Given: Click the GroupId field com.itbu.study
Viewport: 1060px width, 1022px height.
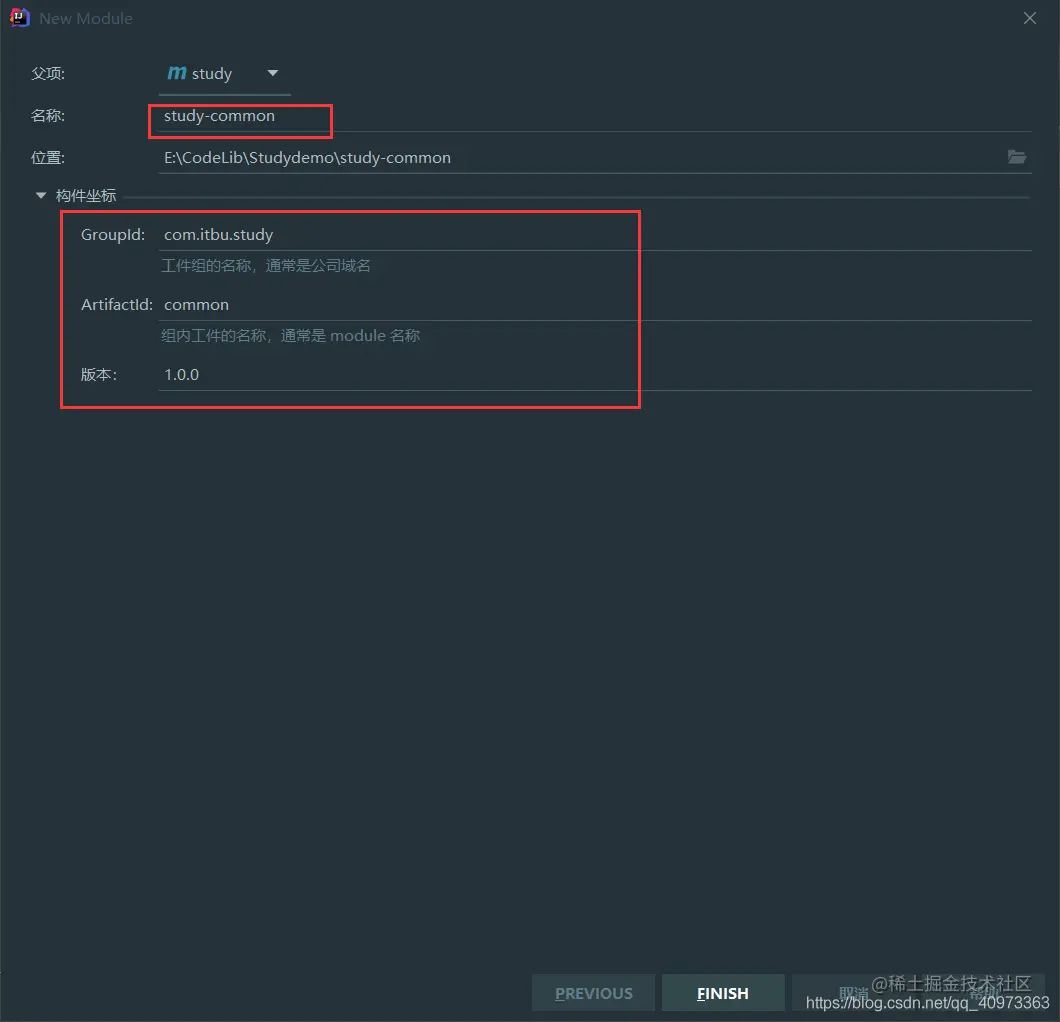Looking at the screenshot, I should (595, 235).
